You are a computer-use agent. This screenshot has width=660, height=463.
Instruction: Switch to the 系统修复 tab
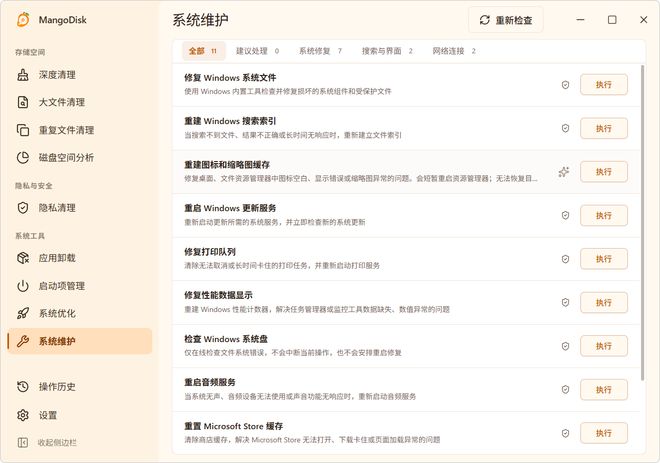320,51
